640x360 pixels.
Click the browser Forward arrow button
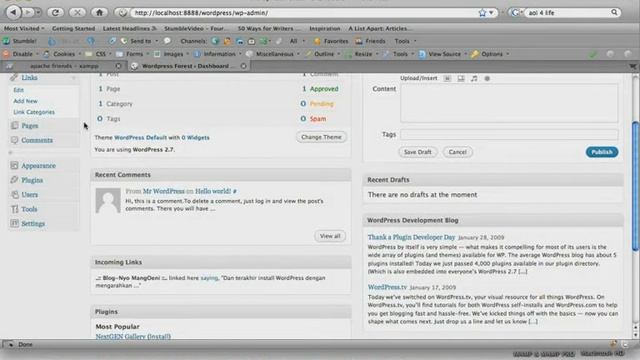click(x=28, y=13)
